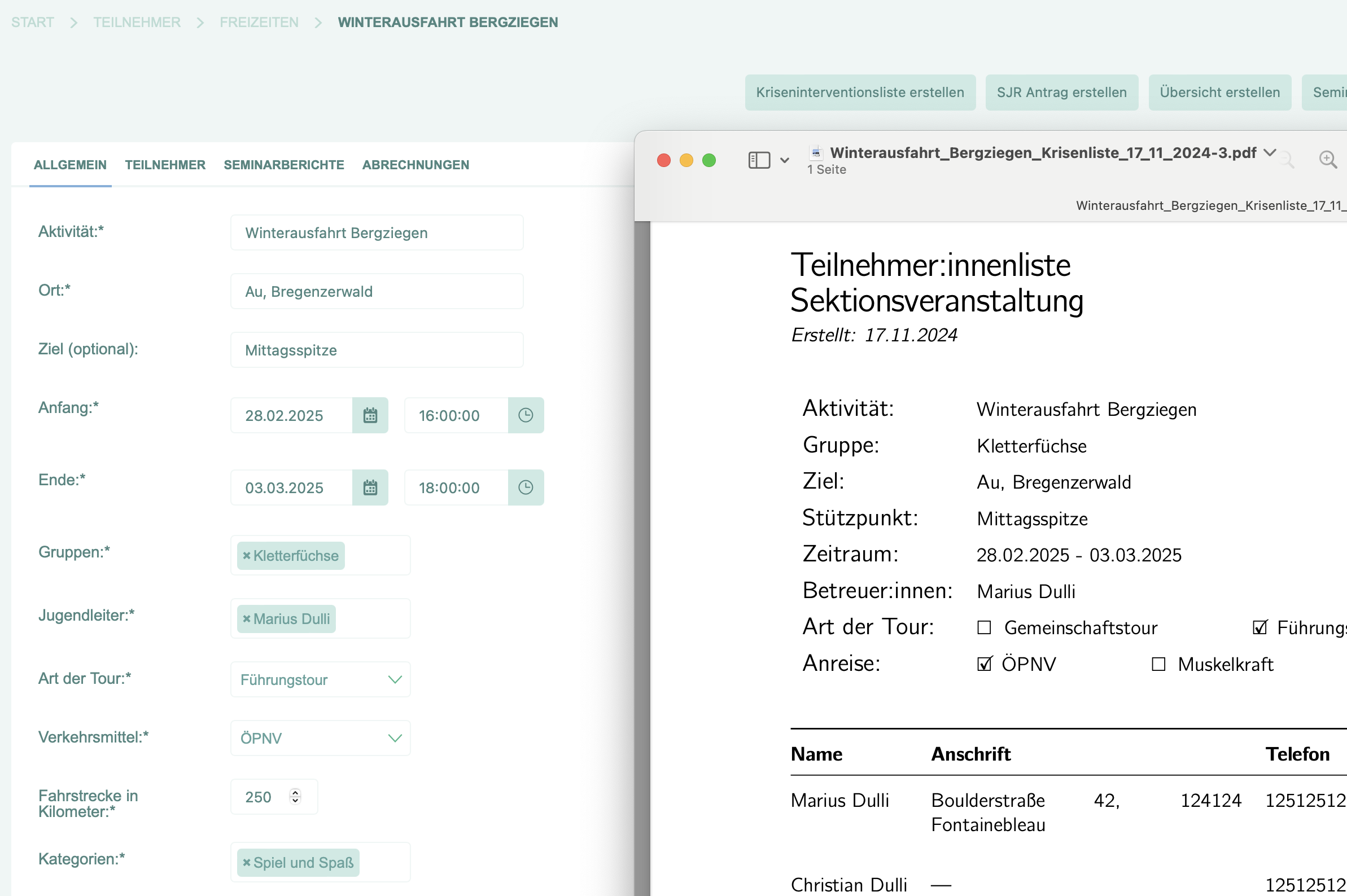Open the Ende date calendar picker
Image resolution: width=1347 pixels, height=896 pixels.
[x=370, y=487]
